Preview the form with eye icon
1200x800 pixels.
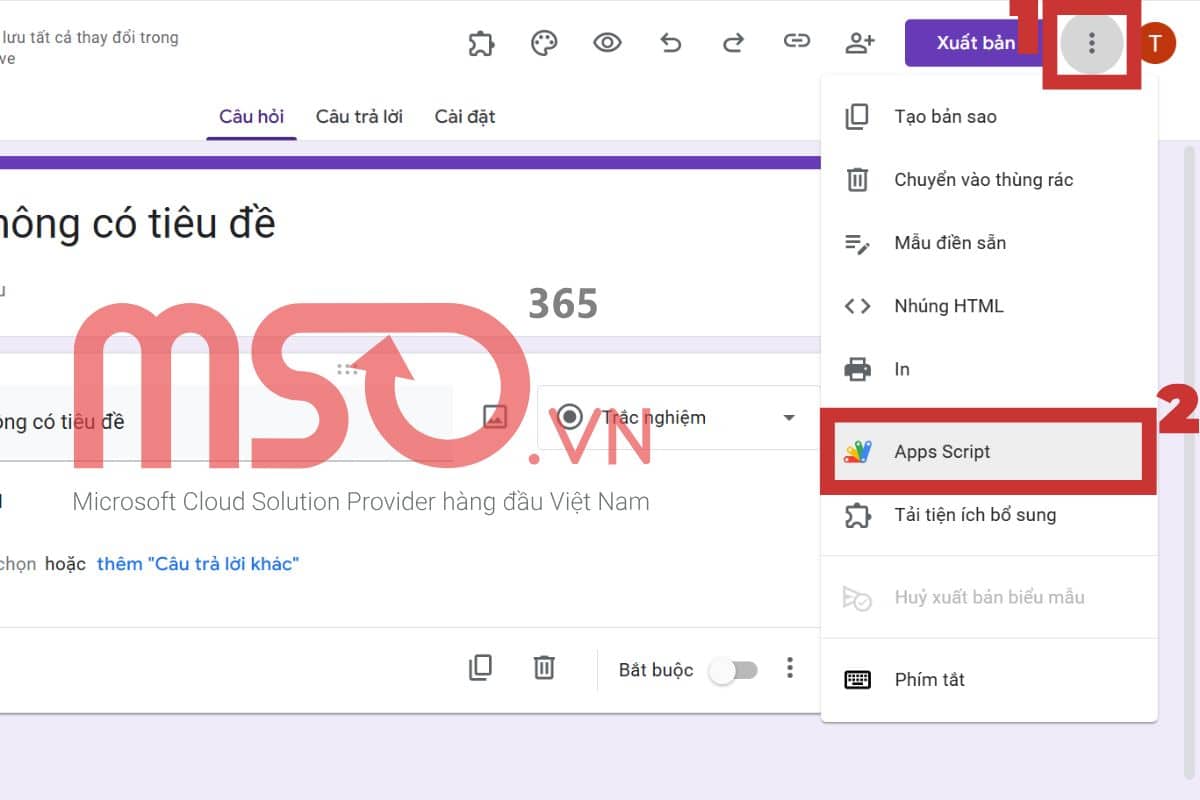coord(607,43)
